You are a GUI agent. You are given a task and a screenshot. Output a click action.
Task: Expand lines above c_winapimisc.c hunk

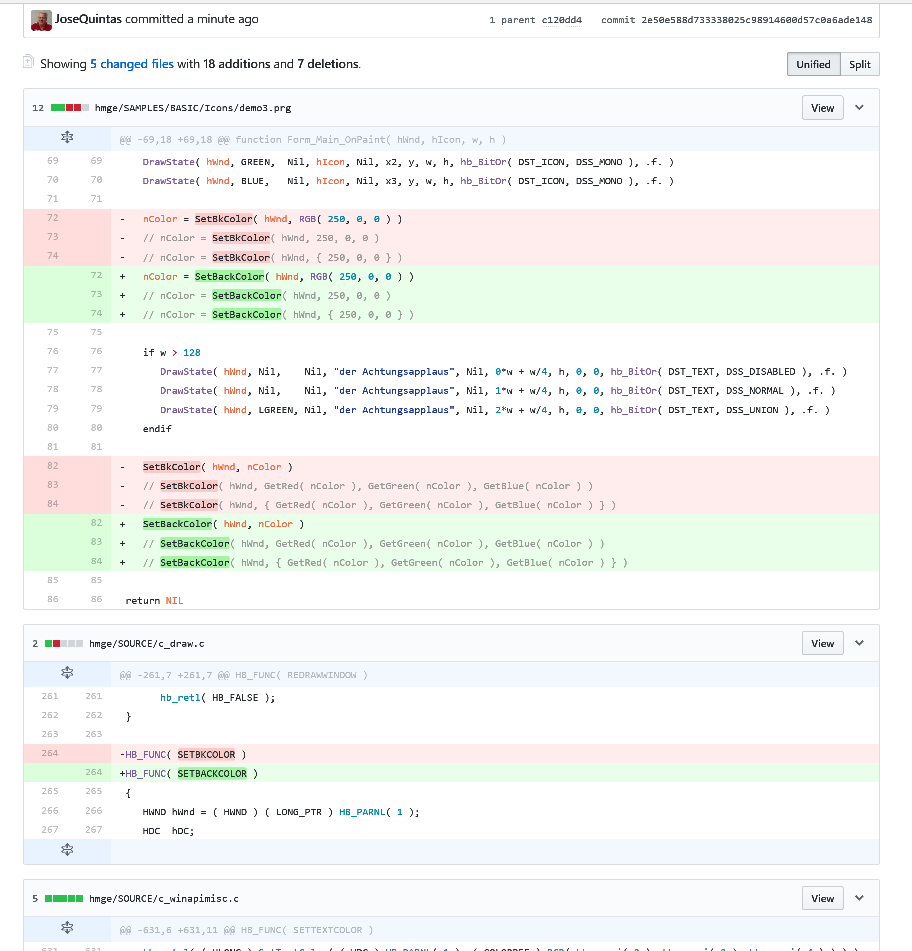(67, 929)
